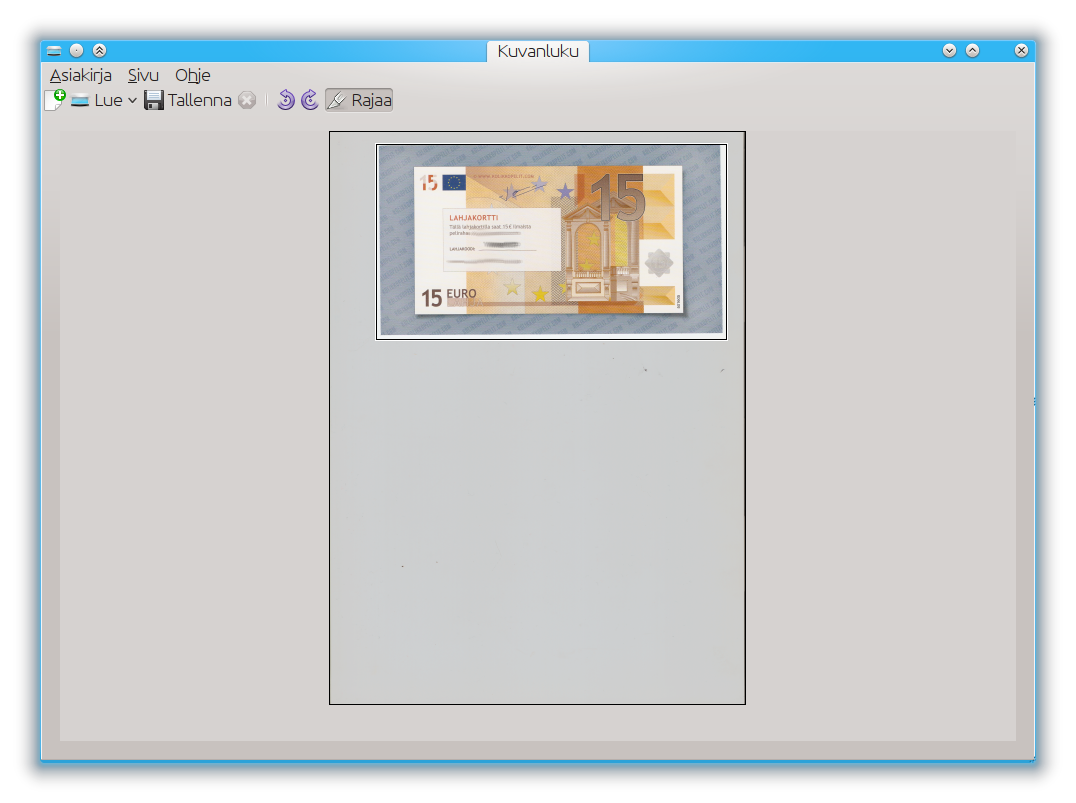Toggle the Rajaa crop button
The image size is (1076, 803).
tap(359, 100)
